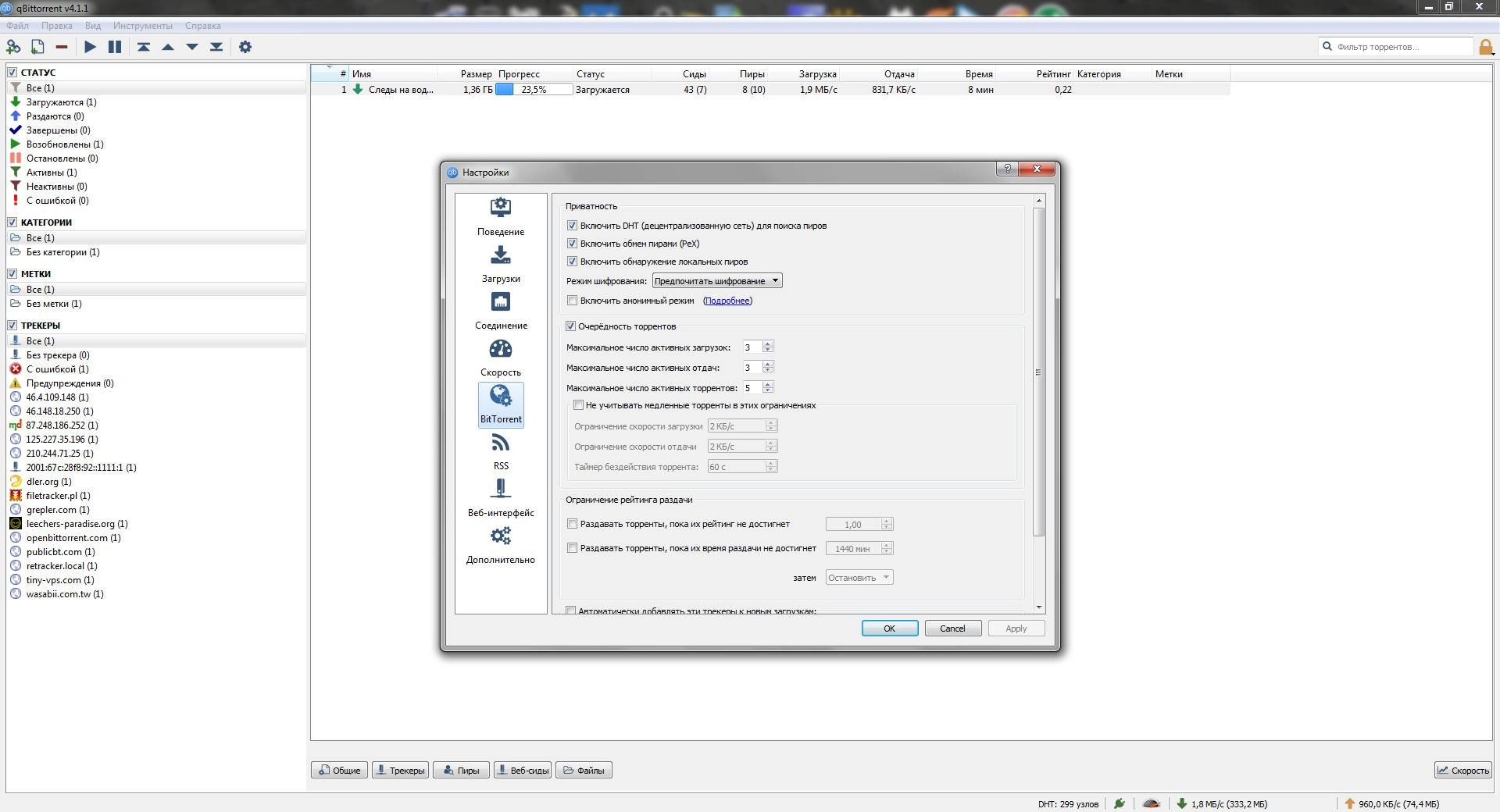
Task: Move torrent up in queue
Action: coord(168,47)
